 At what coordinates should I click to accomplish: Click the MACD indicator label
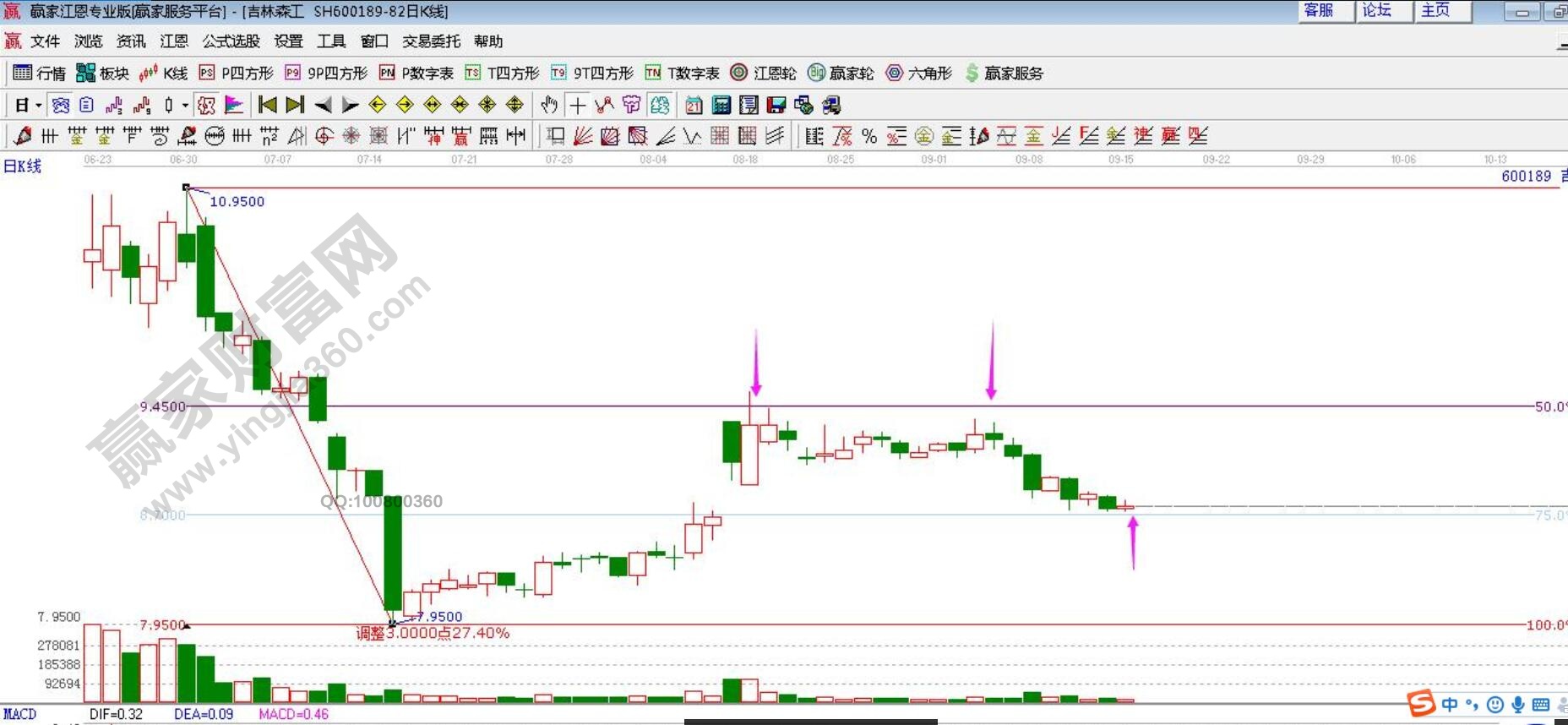click(x=19, y=715)
